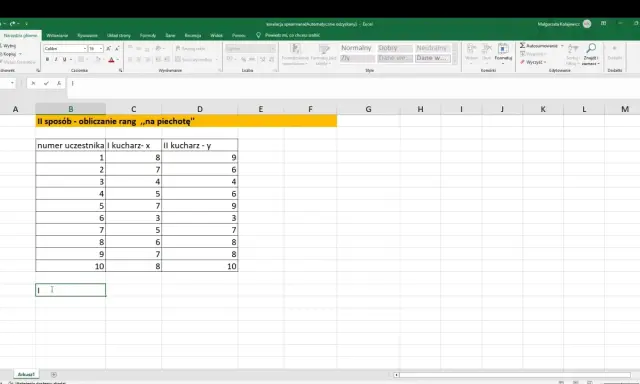Toggle Italic formatting button
Image resolution: width=640 pixels, height=384 pixels.
(x=56, y=60)
